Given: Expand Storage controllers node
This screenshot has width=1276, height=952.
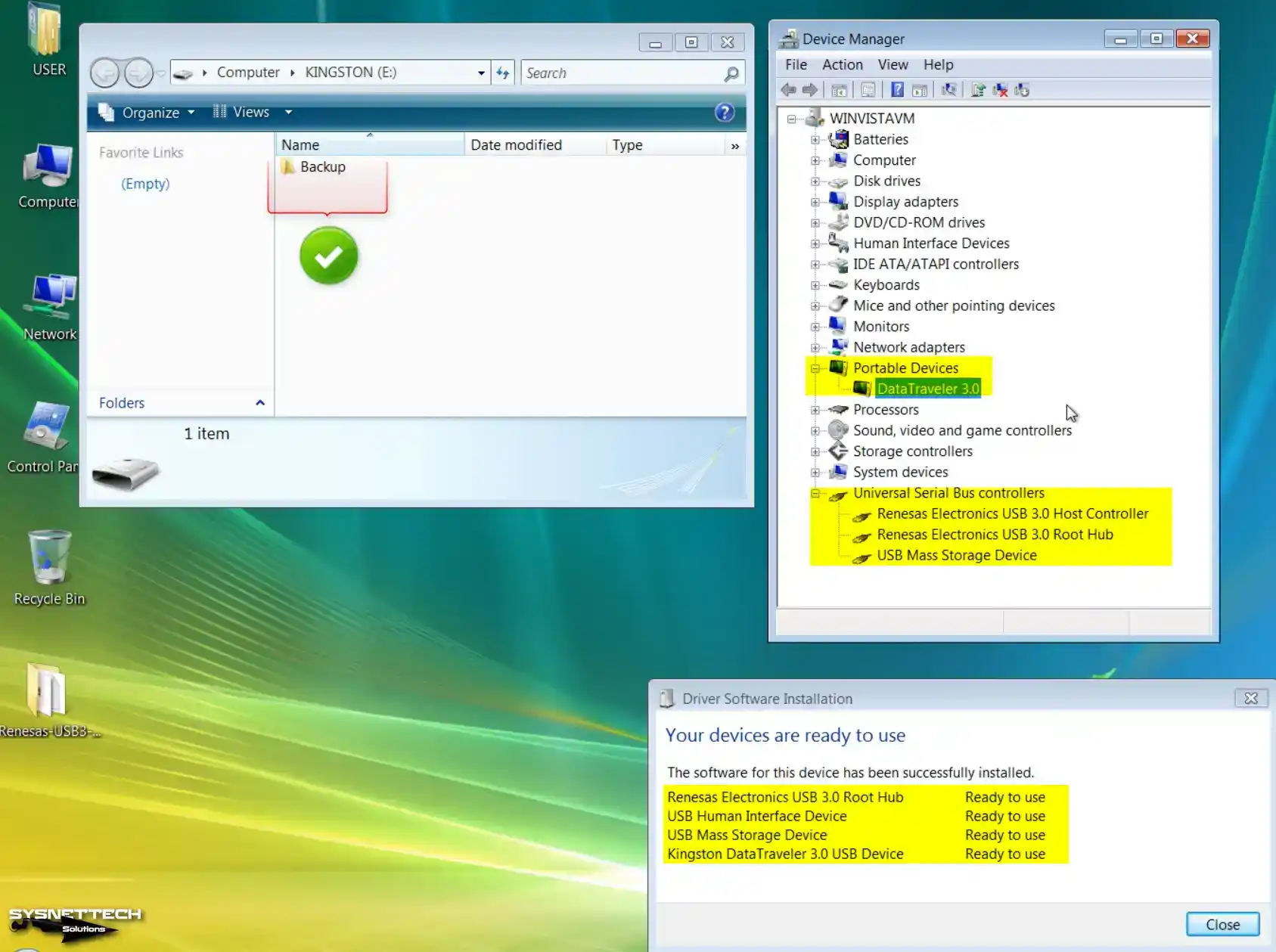Looking at the screenshot, I should tap(815, 451).
